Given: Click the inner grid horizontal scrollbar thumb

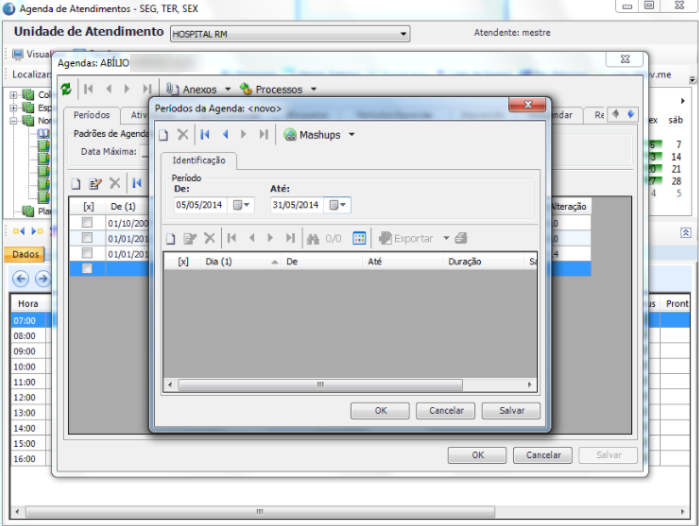Looking at the screenshot, I should (320, 385).
